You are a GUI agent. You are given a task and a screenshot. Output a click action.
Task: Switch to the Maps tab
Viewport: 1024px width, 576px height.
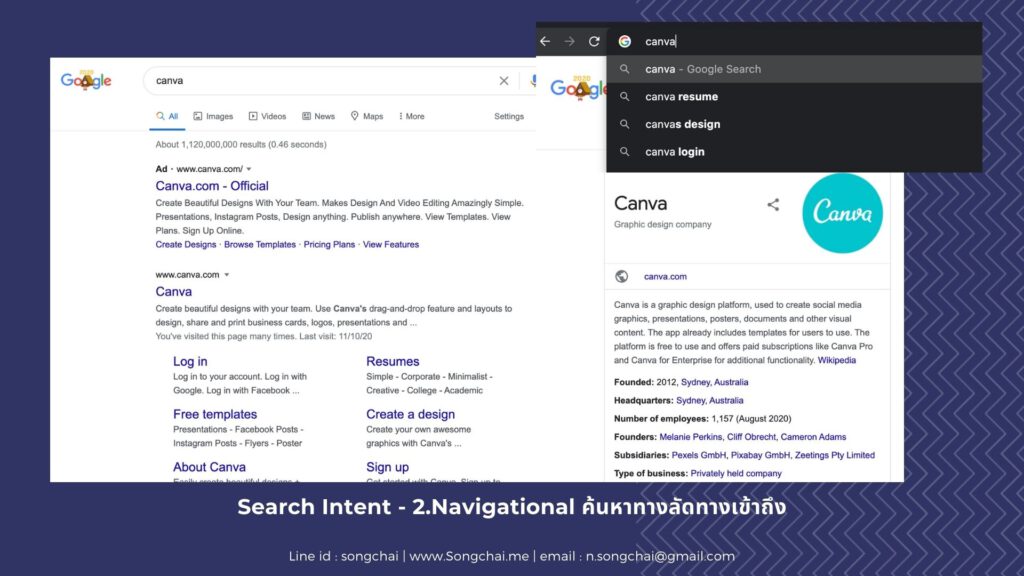[367, 116]
